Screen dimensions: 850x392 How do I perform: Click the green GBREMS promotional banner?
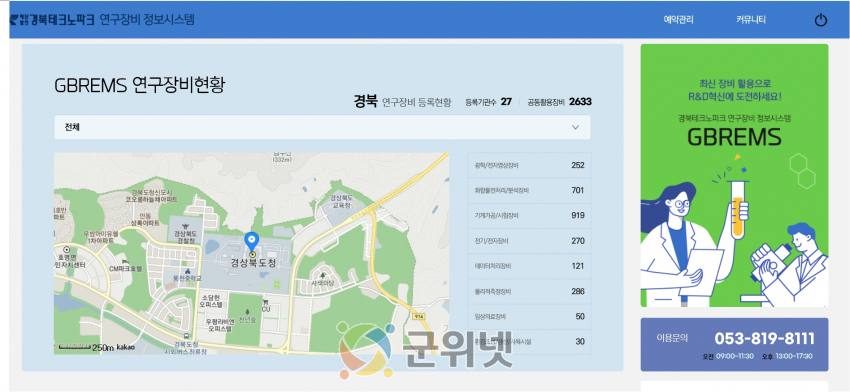tap(734, 175)
